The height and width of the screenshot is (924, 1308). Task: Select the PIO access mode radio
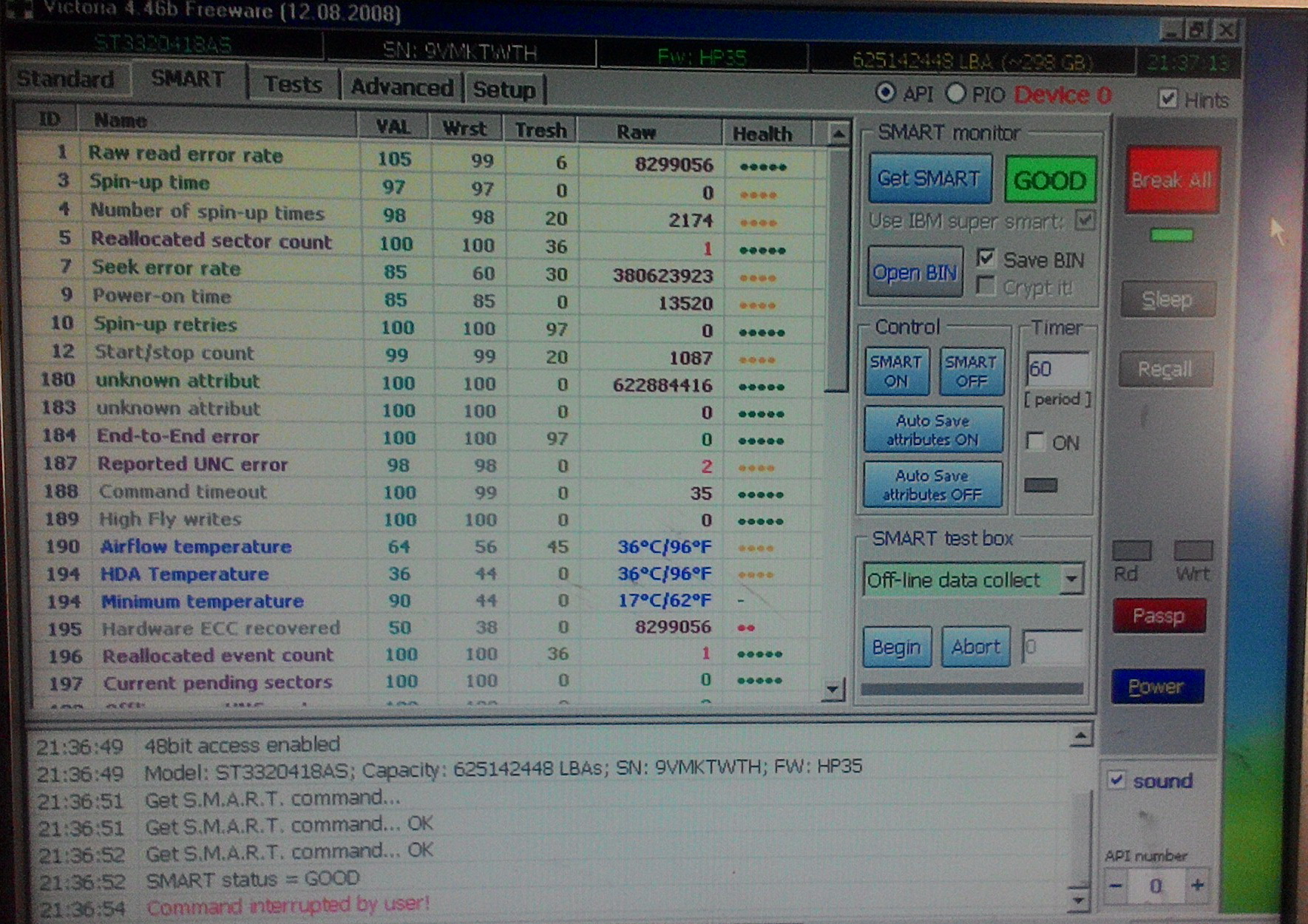pyautogui.click(x=956, y=93)
